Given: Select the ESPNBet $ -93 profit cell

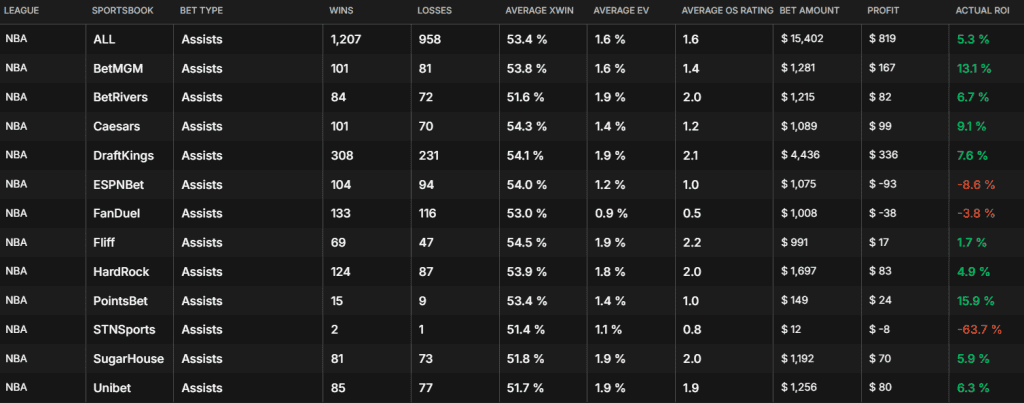Looking at the screenshot, I should coord(883,184).
